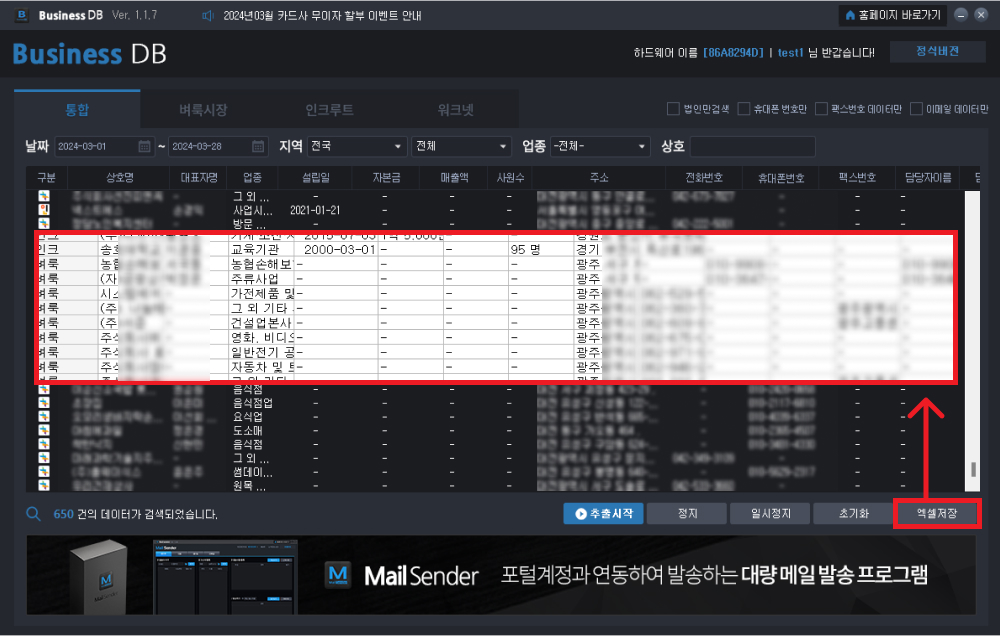Select the 도소매 cell in the table

tap(247, 431)
